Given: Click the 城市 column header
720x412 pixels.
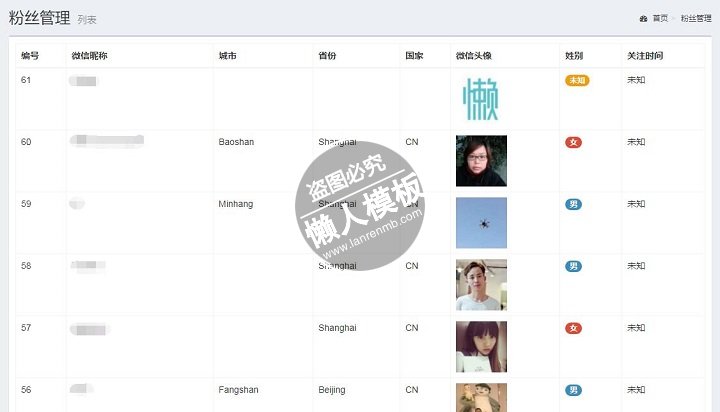Looking at the screenshot, I should (x=227, y=56).
